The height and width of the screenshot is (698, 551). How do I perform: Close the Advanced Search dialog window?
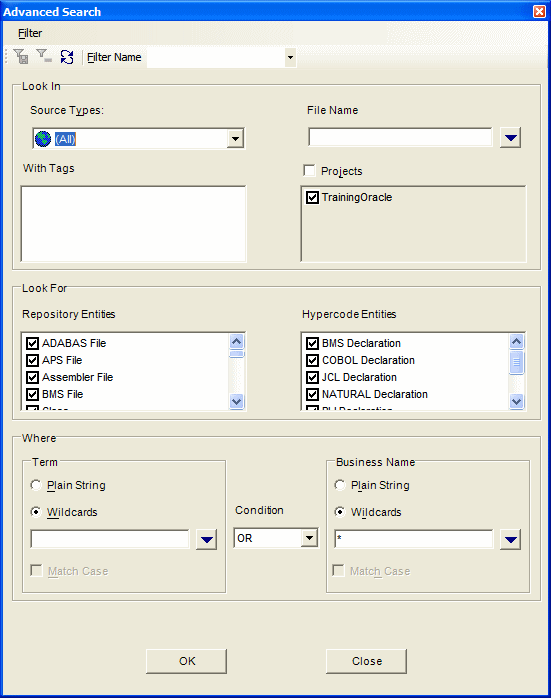539,11
